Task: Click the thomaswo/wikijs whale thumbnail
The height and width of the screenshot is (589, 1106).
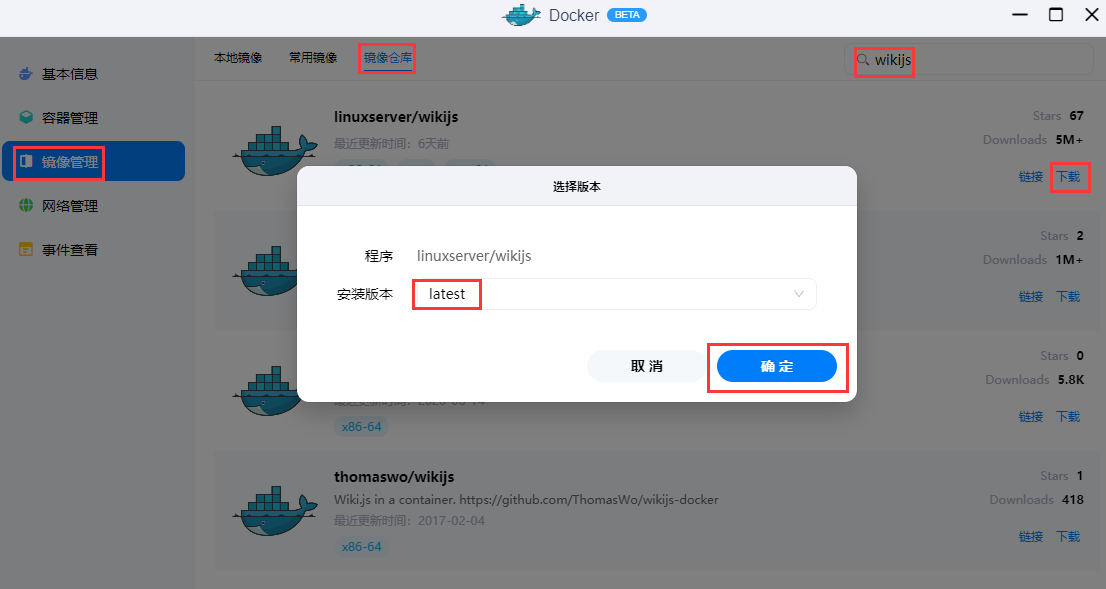Action: pyautogui.click(x=275, y=511)
